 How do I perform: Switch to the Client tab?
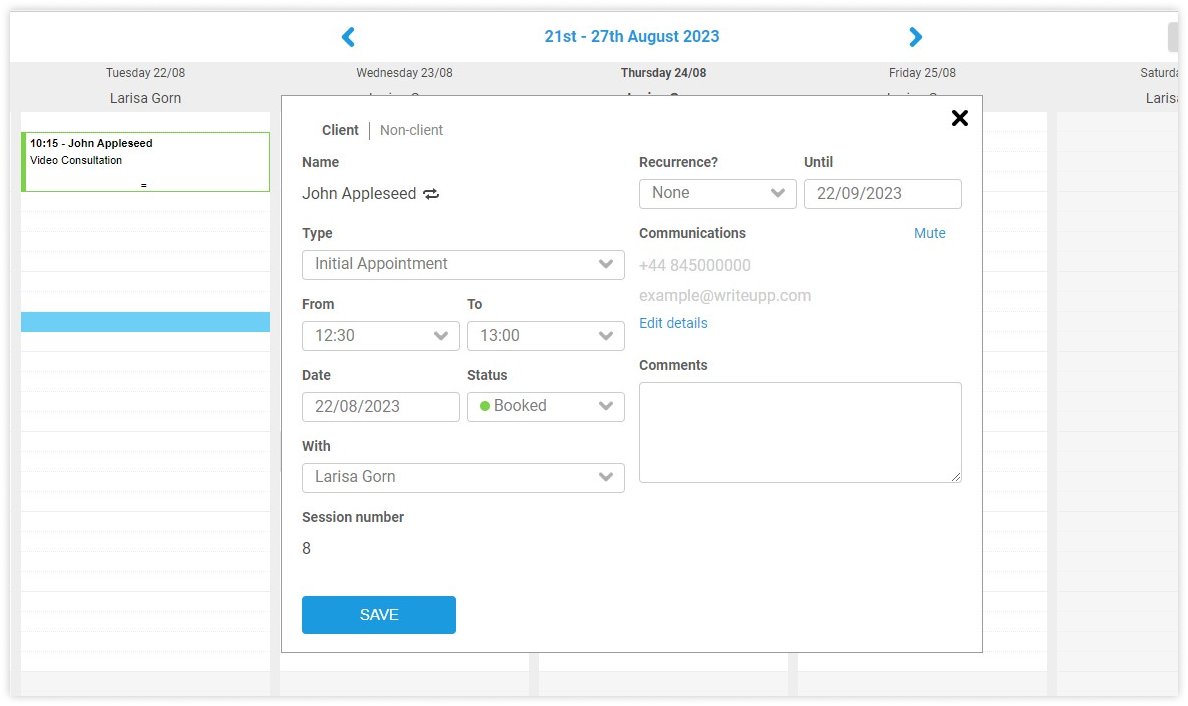[x=340, y=130]
